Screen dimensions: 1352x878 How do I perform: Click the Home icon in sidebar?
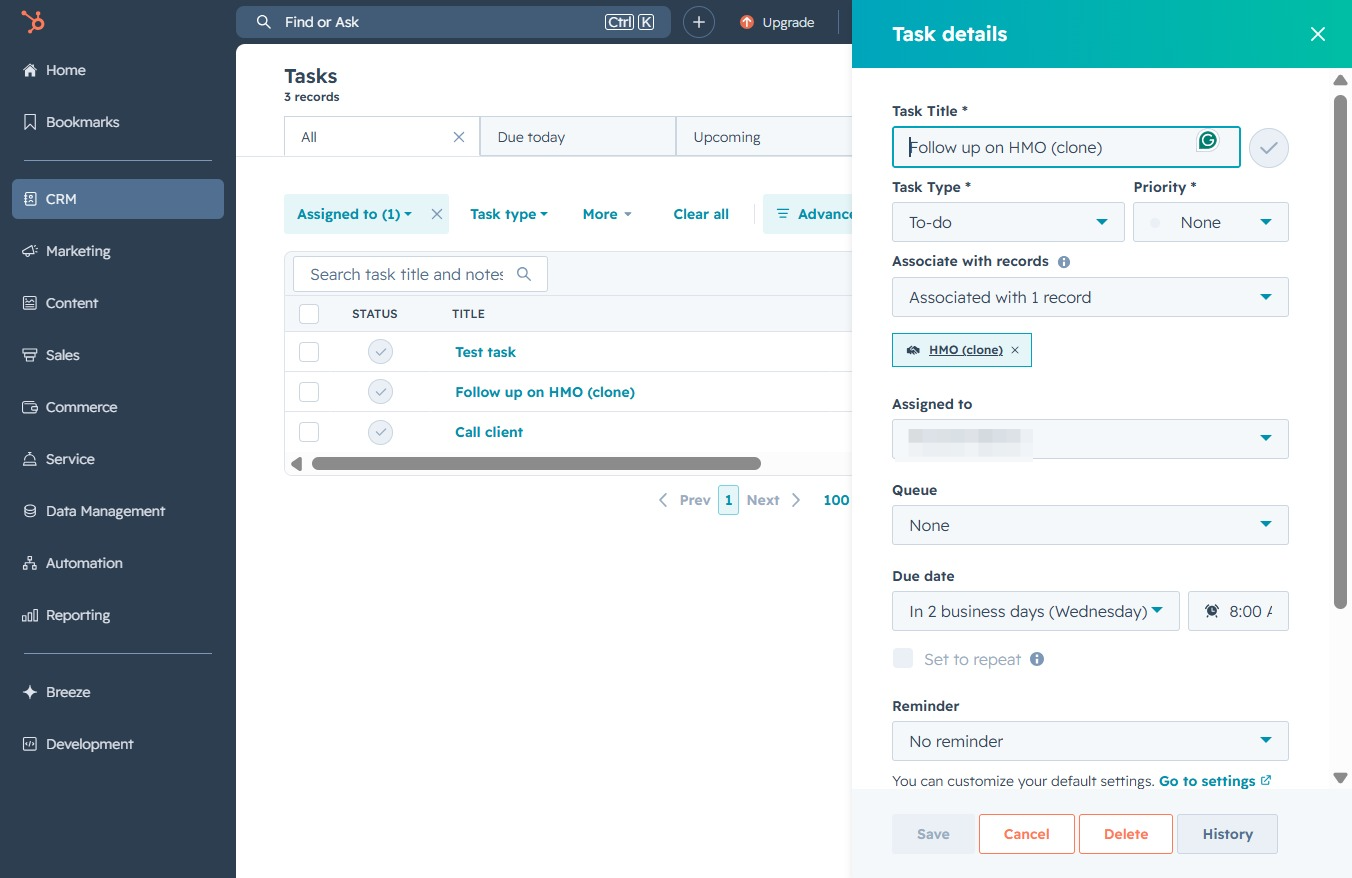click(x=29, y=70)
